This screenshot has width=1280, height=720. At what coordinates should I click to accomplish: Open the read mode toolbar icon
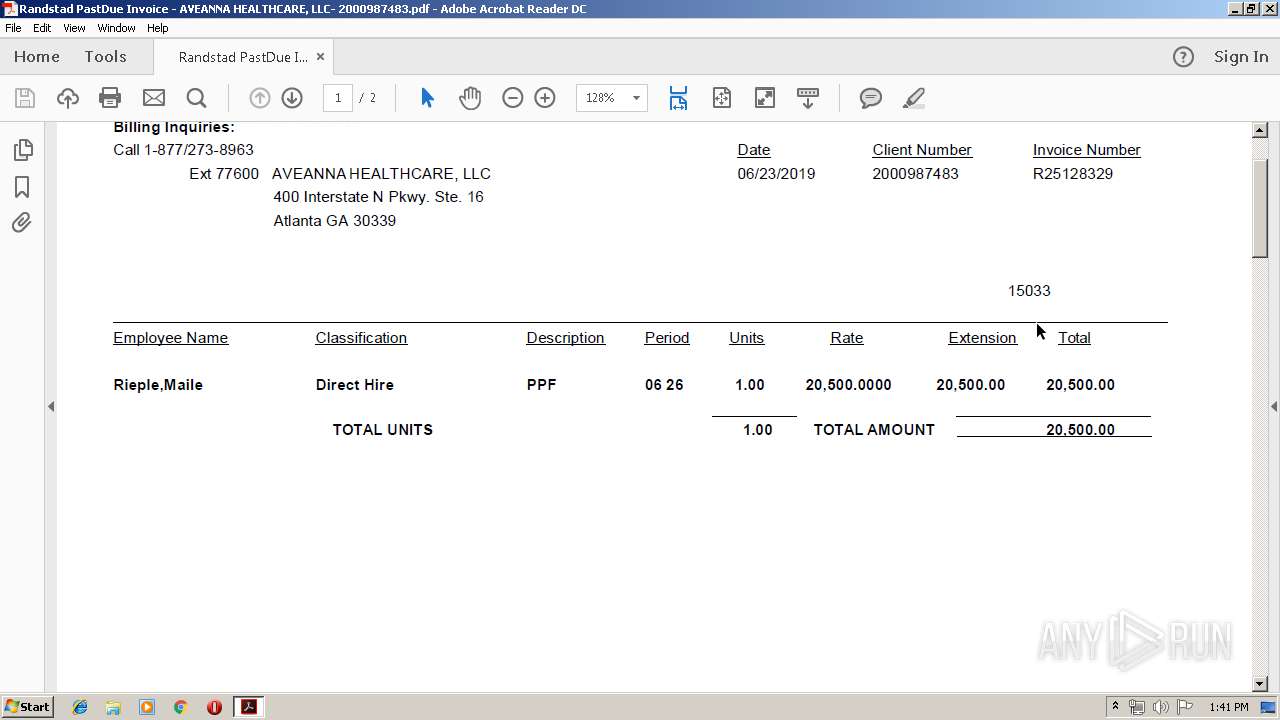[808, 98]
